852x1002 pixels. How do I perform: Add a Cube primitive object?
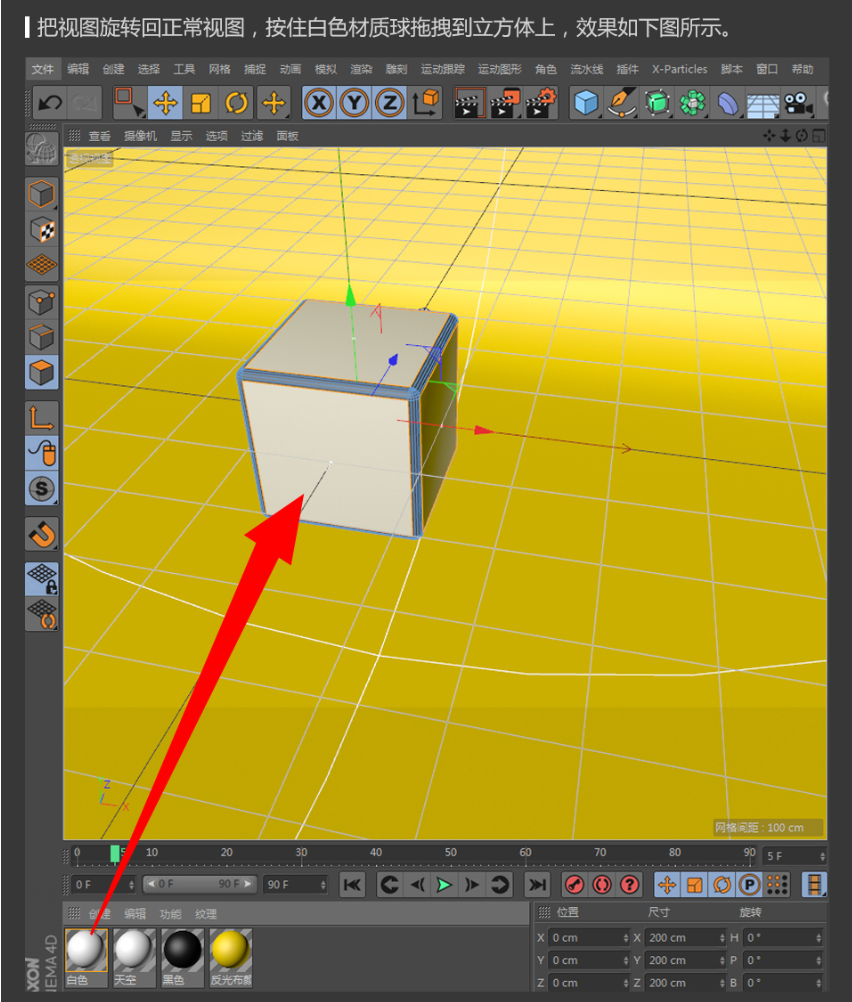click(586, 102)
